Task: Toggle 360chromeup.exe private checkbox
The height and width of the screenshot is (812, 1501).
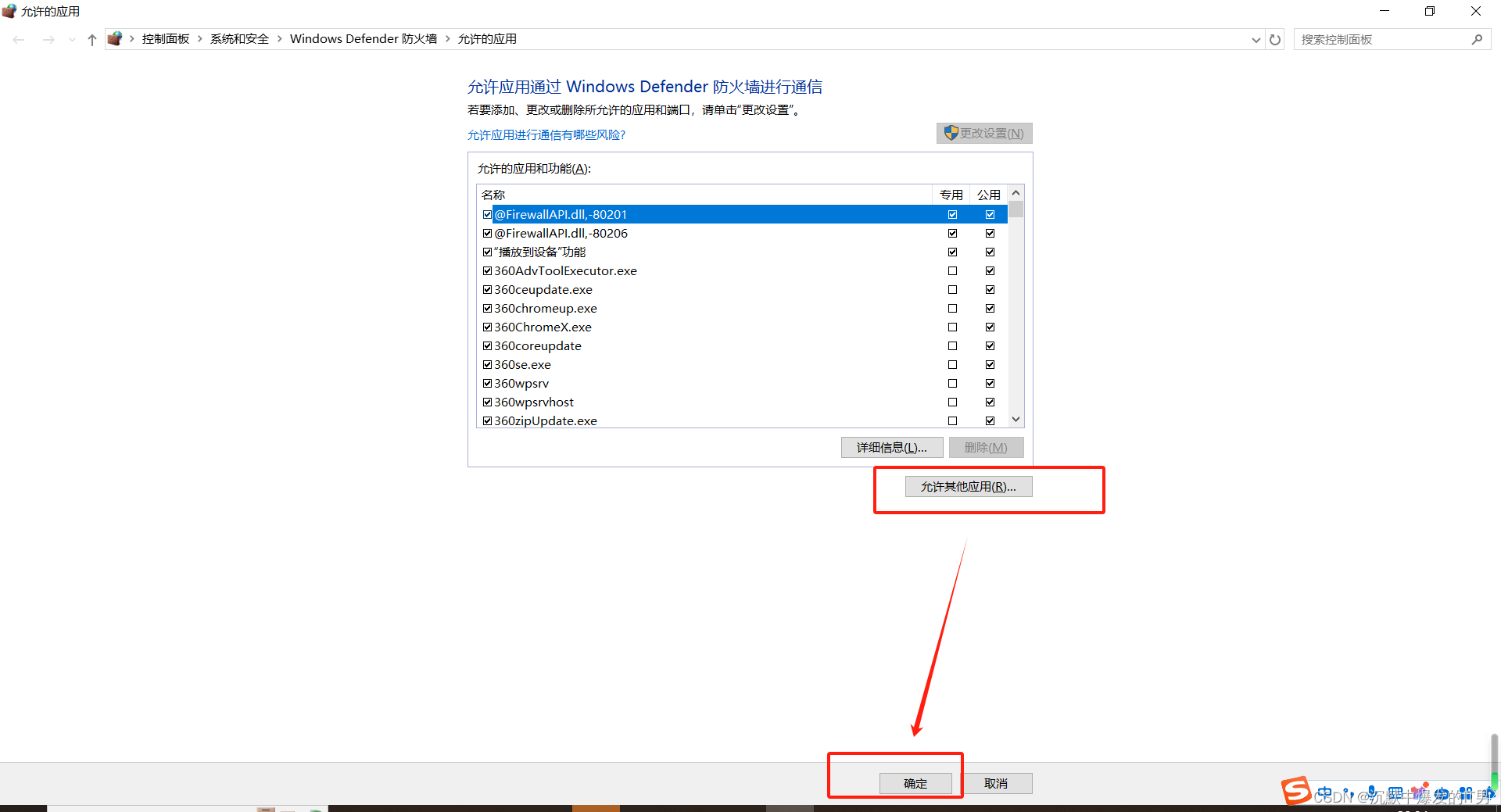Action: click(952, 309)
